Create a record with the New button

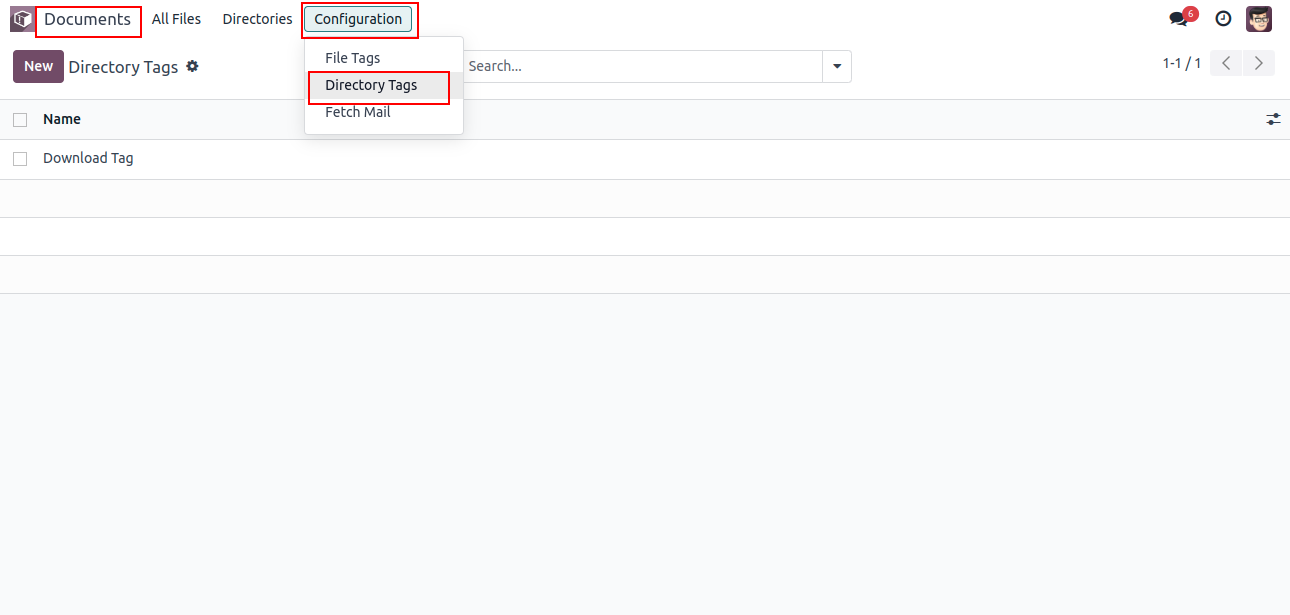[38, 67]
